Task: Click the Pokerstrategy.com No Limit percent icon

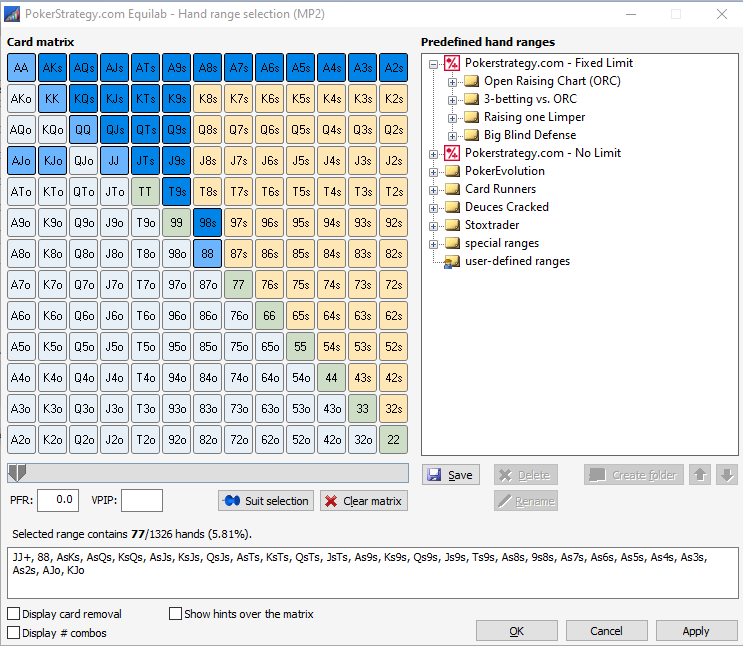Action: tap(452, 153)
